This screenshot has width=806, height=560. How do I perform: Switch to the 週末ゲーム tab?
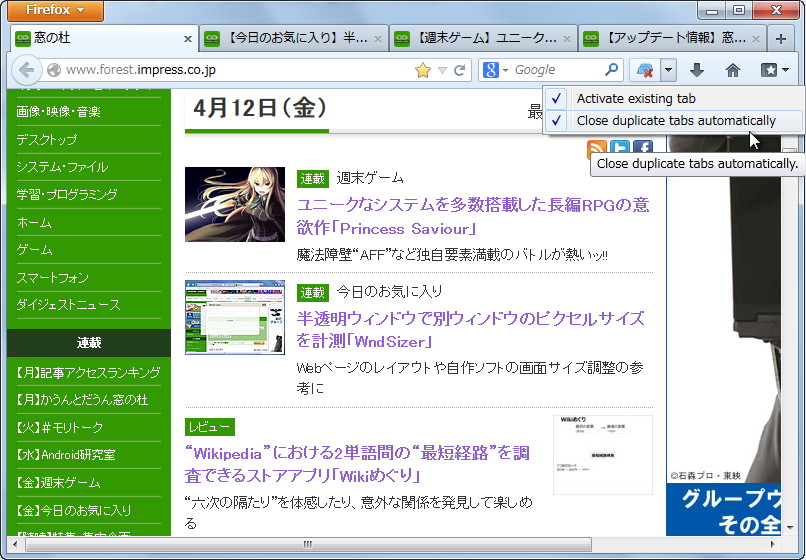(x=483, y=38)
